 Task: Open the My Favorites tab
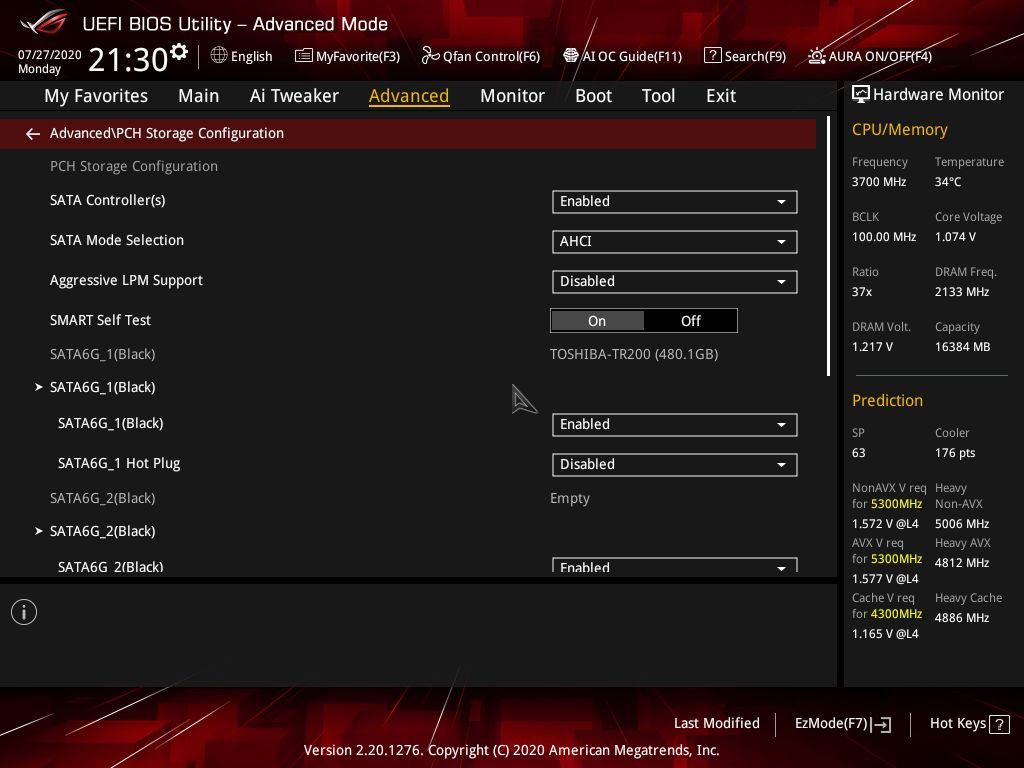click(x=96, y=96)
